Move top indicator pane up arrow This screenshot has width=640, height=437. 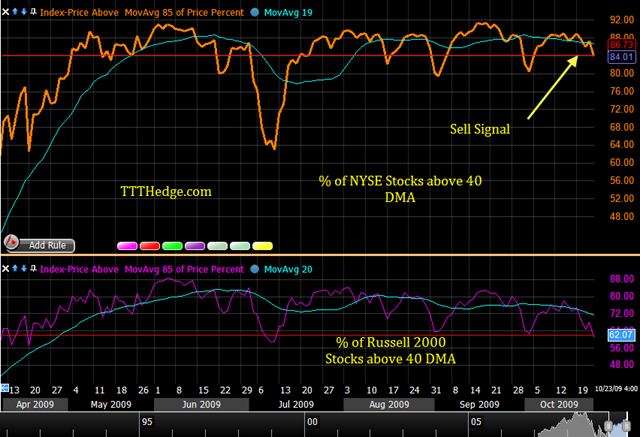click(15, 11)
